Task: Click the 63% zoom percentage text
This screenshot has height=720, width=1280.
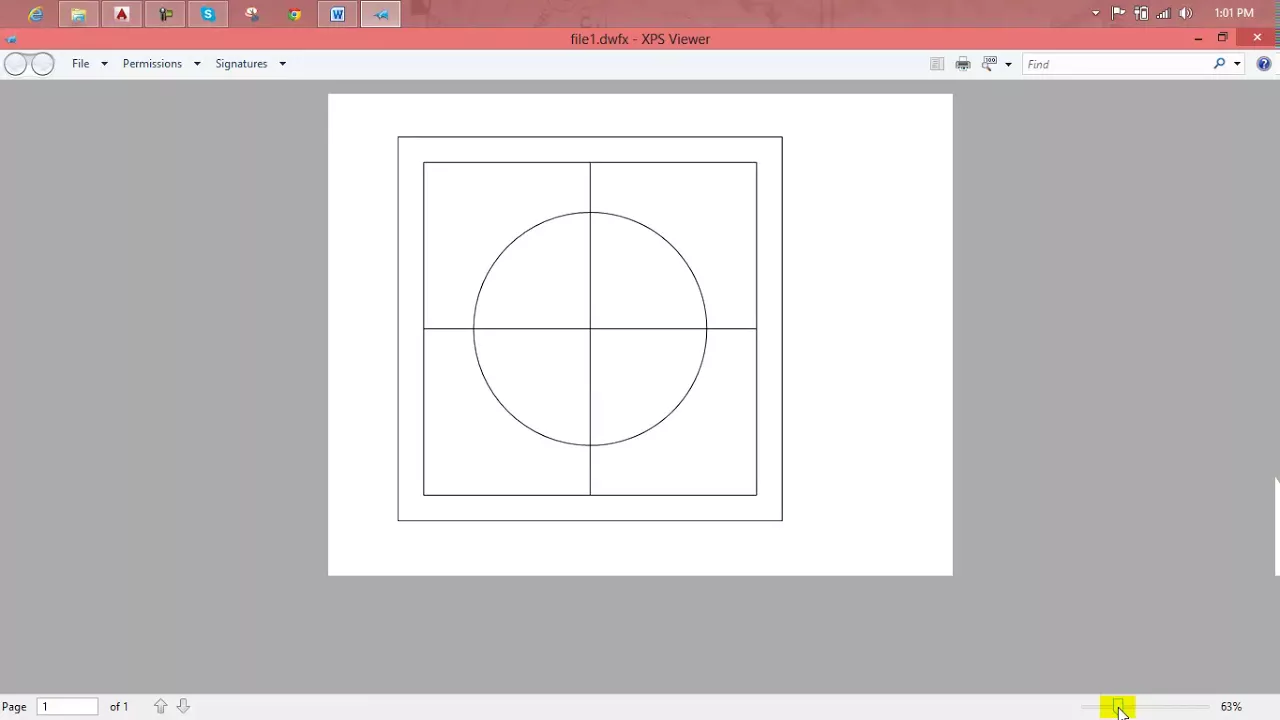Action: [x=1231, y=706]
